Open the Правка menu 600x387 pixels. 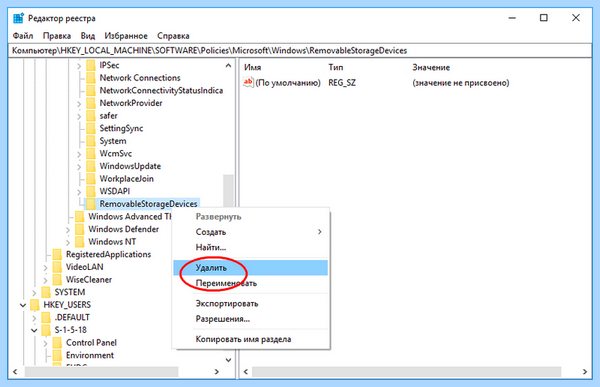click(x=57, y=36)
